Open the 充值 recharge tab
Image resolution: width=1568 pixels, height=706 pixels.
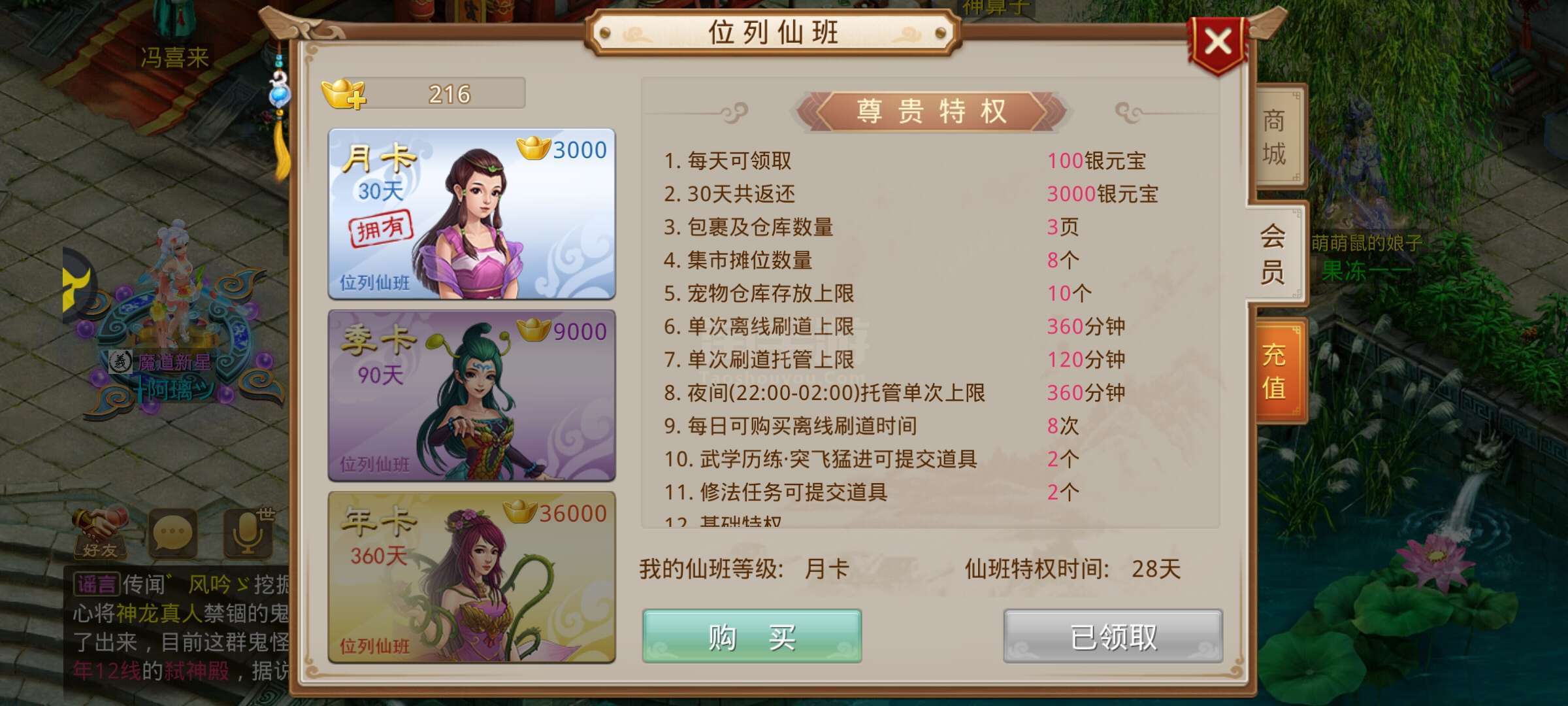pyautogui.click(x=1277, y=371)
